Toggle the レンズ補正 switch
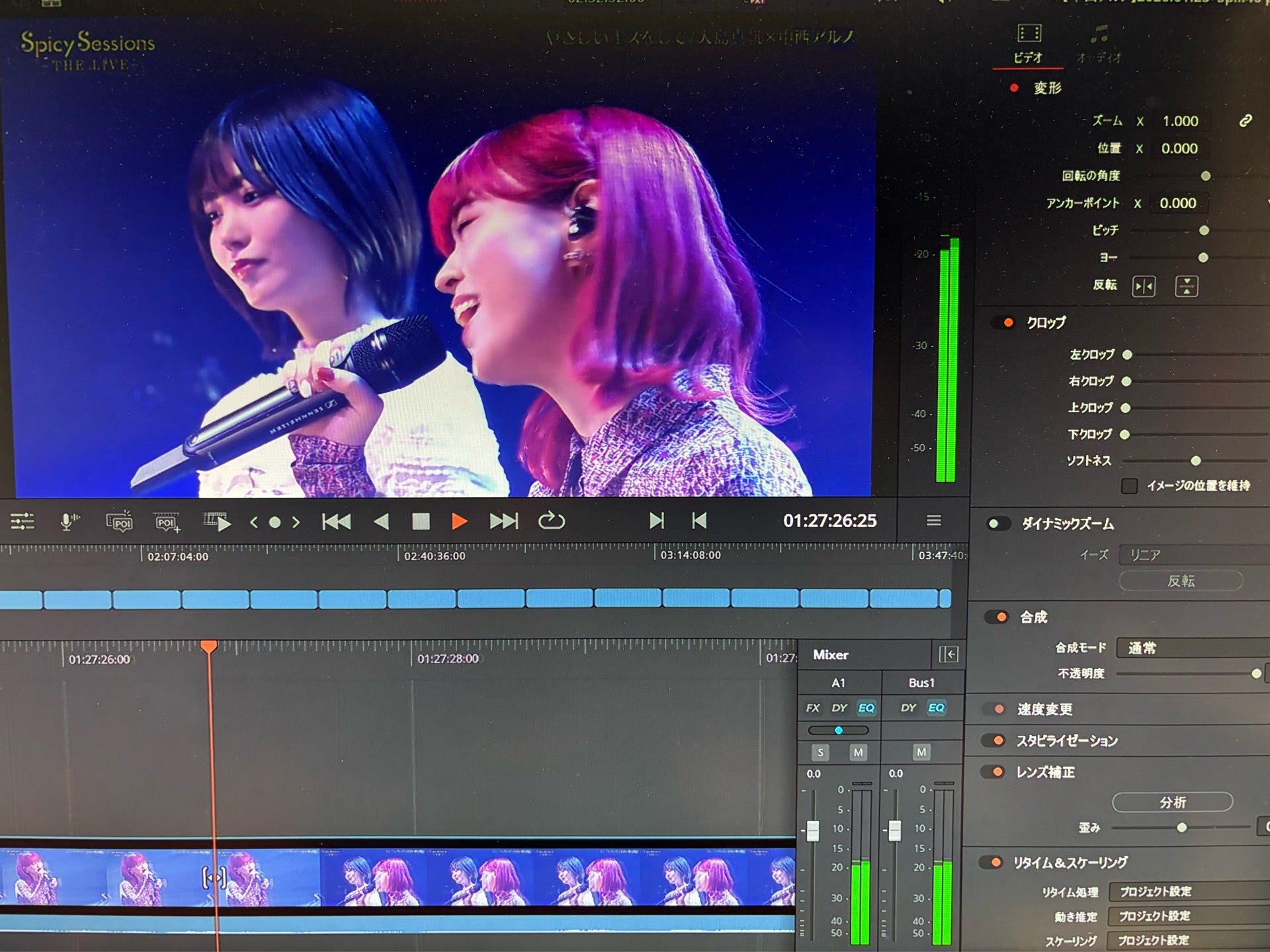The height and width of the screenshot is (952, 1270). pyautogui.click(x=993, y=772)
